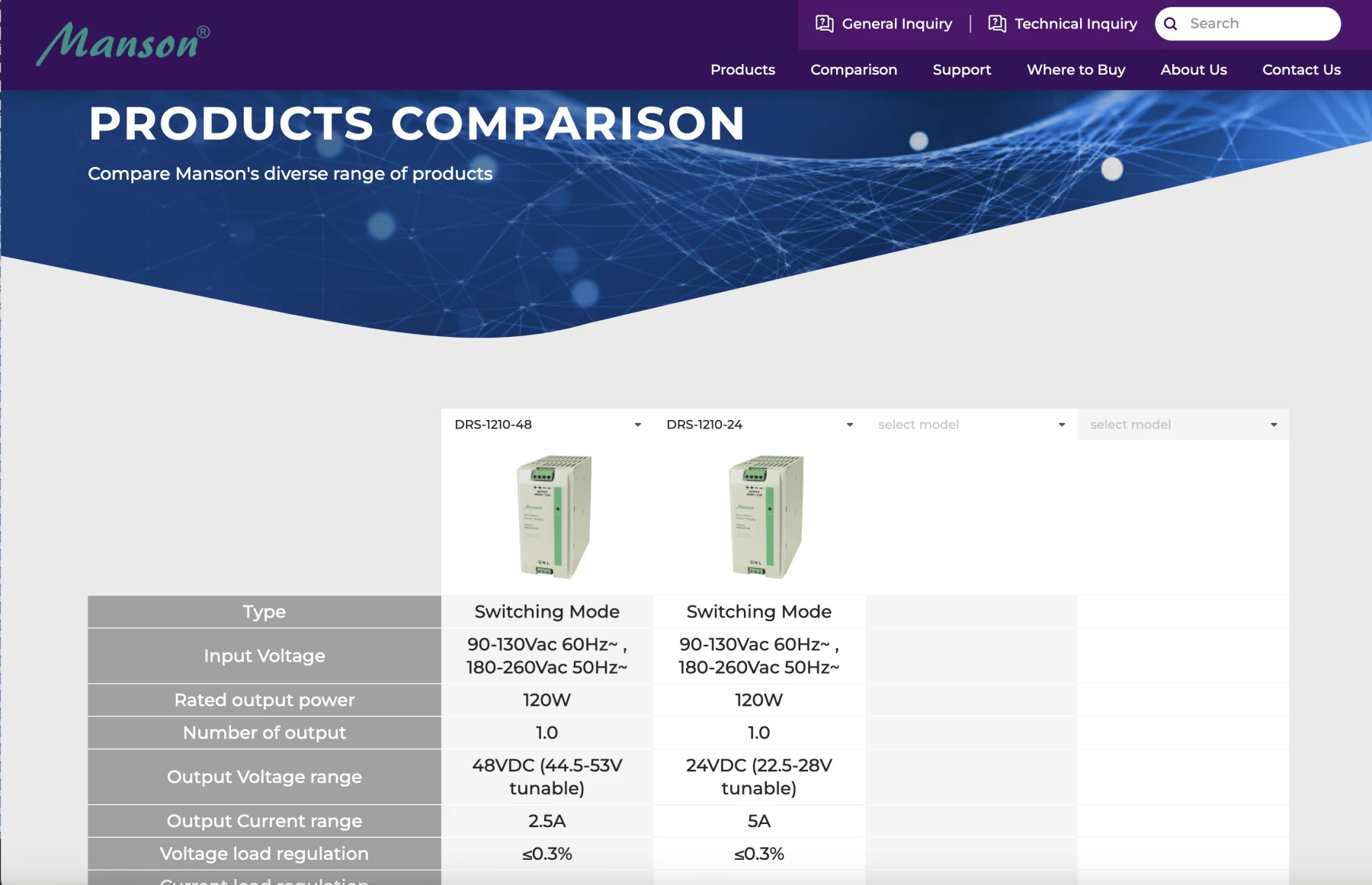The width and height of the screenshot is (1372, 885).
Task: Go to the Comparison page
Action: click(854, 69)
